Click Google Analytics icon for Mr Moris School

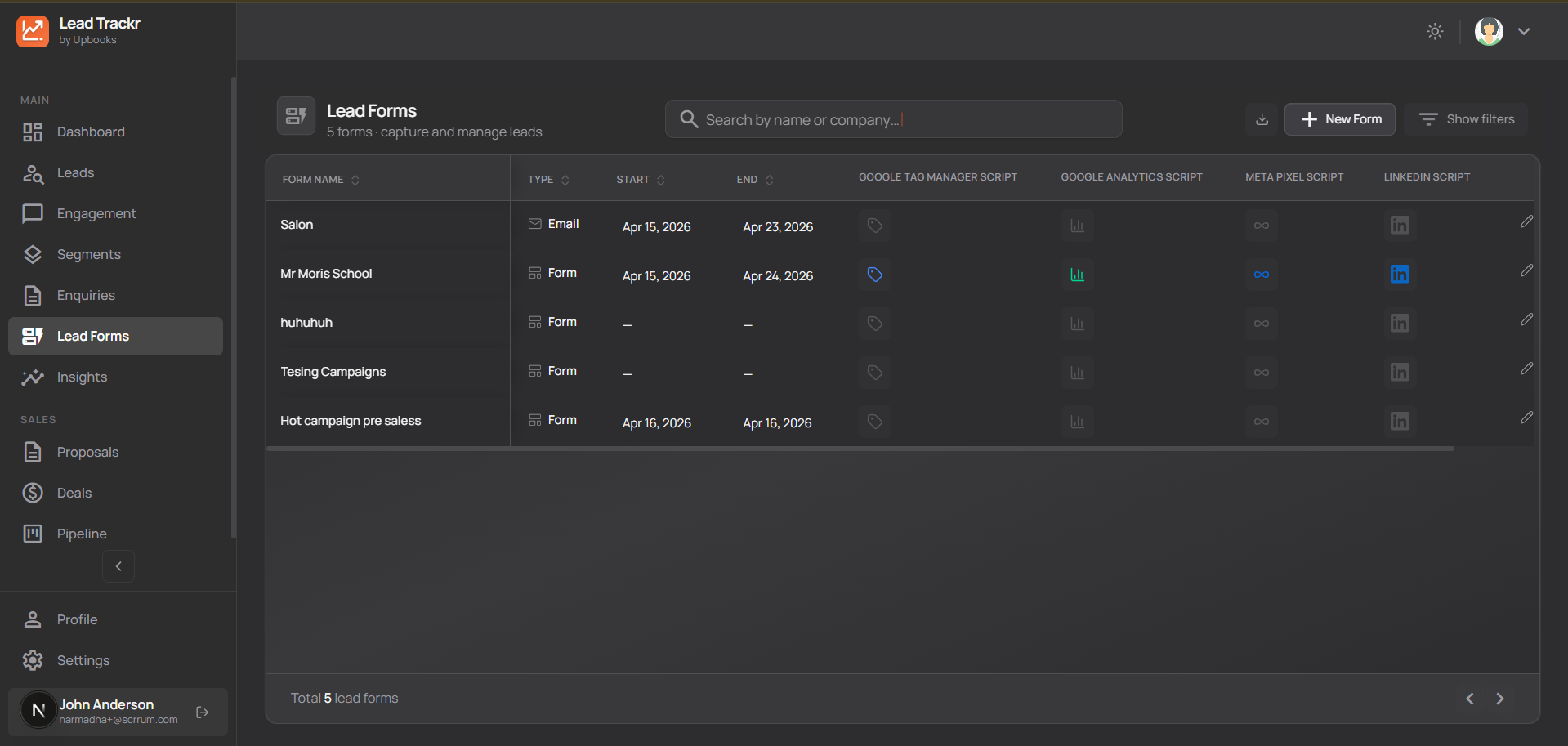(x=1077, y=275)
